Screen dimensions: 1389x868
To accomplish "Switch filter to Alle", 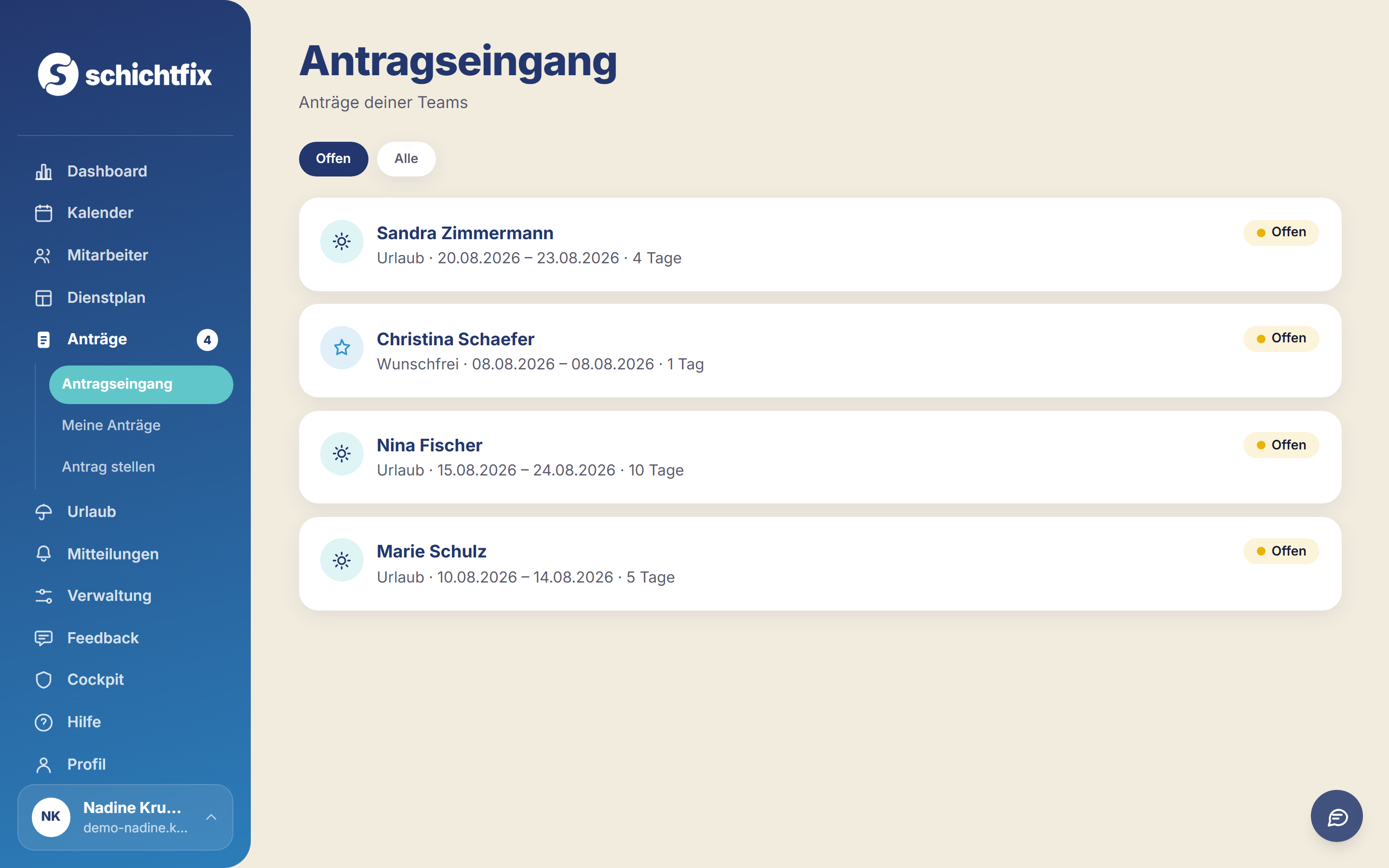I will pyautogui.click(x=406, y=159).
